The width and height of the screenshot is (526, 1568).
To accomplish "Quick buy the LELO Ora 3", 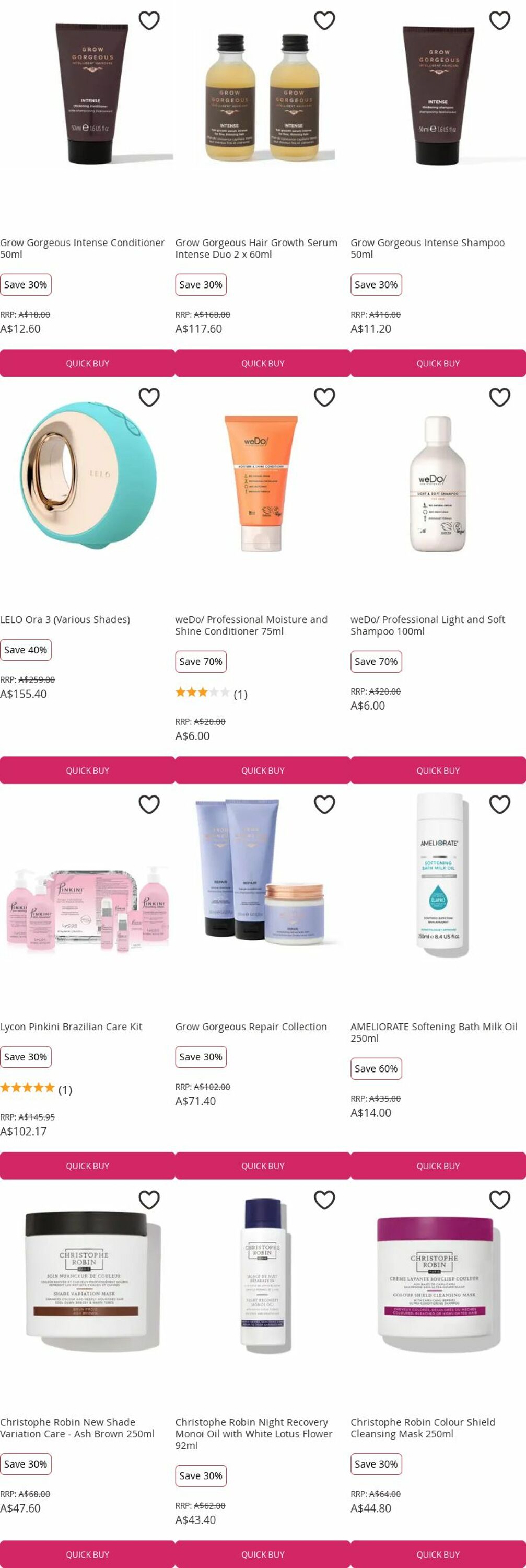I will point(88,770).
